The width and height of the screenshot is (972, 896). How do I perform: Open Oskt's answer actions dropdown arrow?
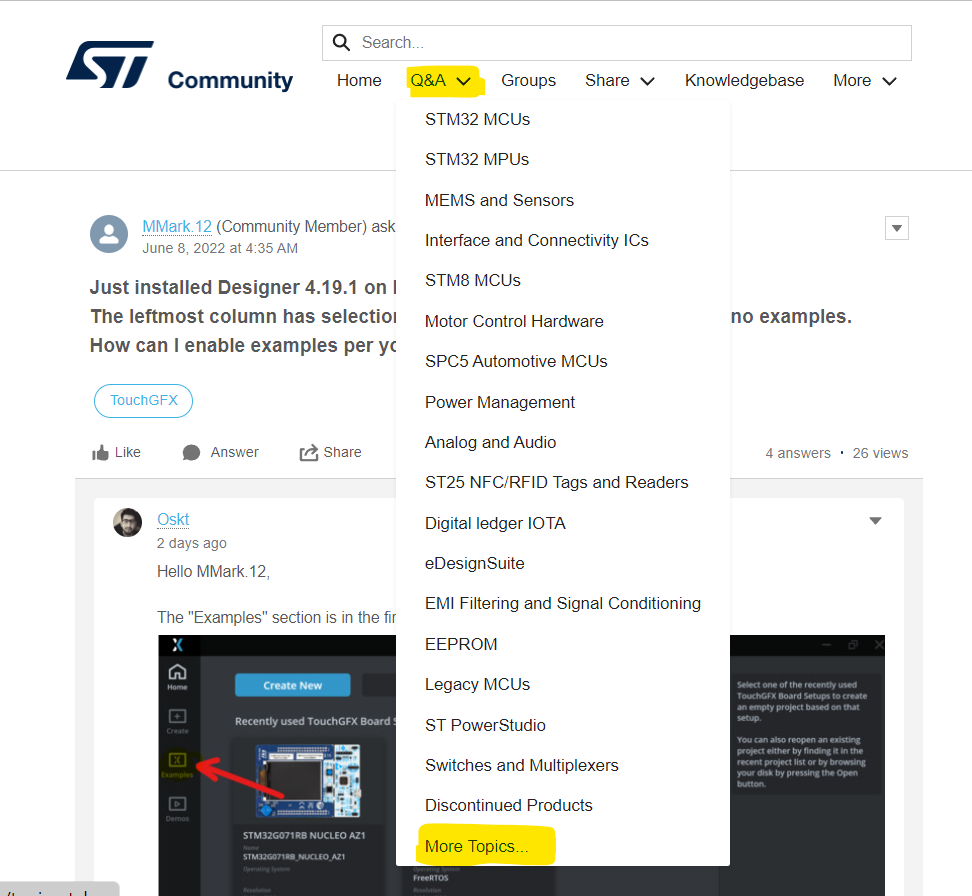tap(875, 521)
